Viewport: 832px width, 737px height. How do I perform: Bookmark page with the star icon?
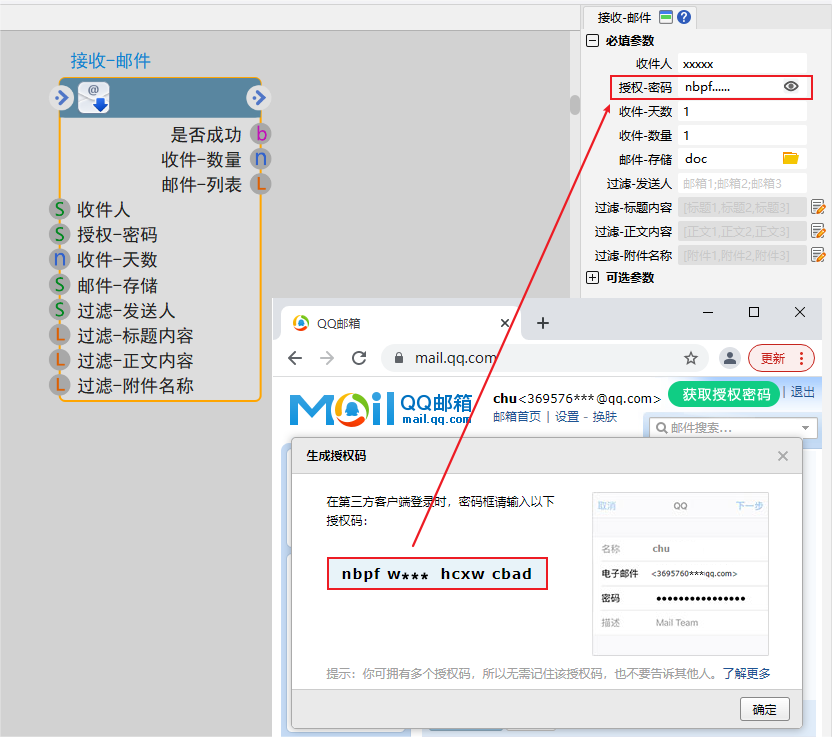pos(691,358)
